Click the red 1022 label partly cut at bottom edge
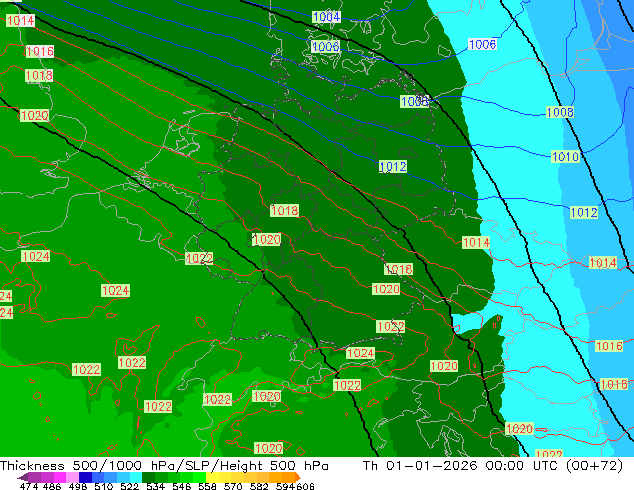The image size is (634, 490). (x=549, y=454)
